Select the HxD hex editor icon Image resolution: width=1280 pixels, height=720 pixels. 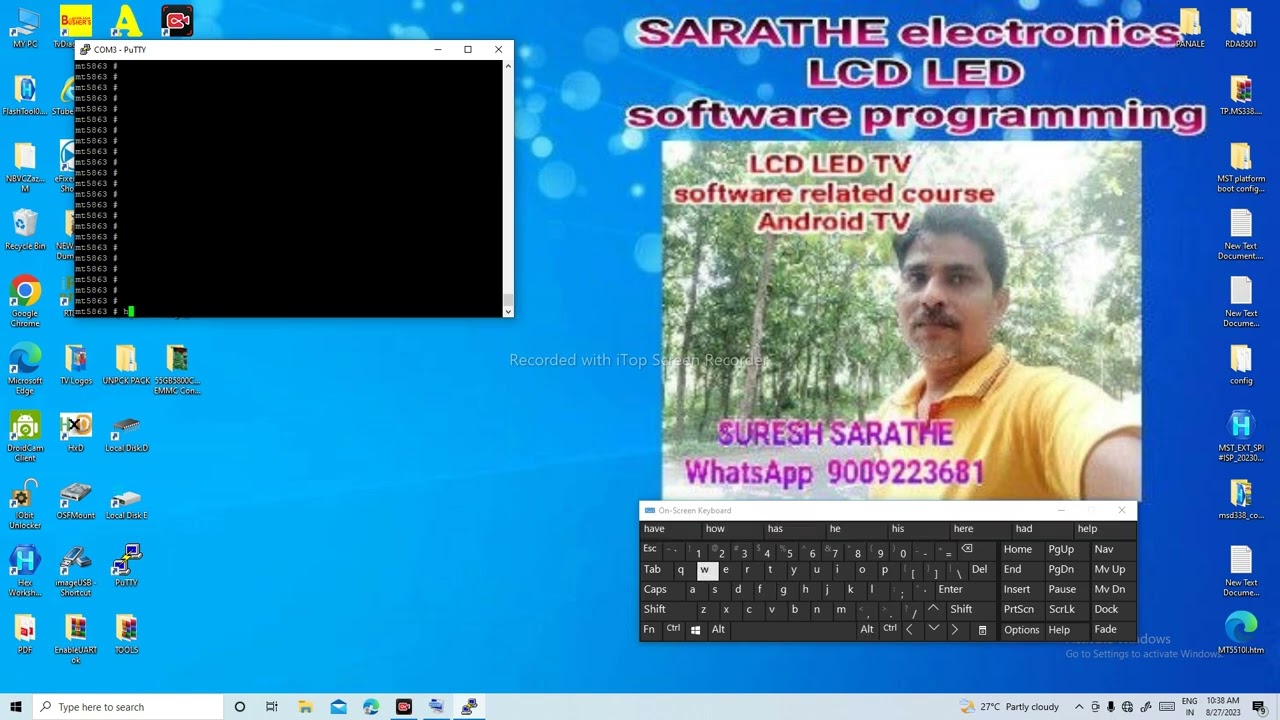point(76,432)
